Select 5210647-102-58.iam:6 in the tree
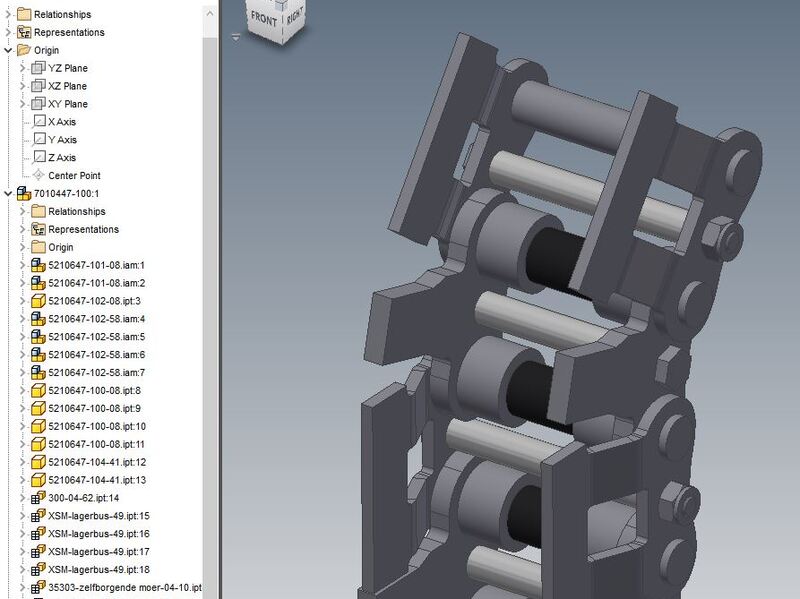This screenshot has height=599, width=800. click(96, 355)
